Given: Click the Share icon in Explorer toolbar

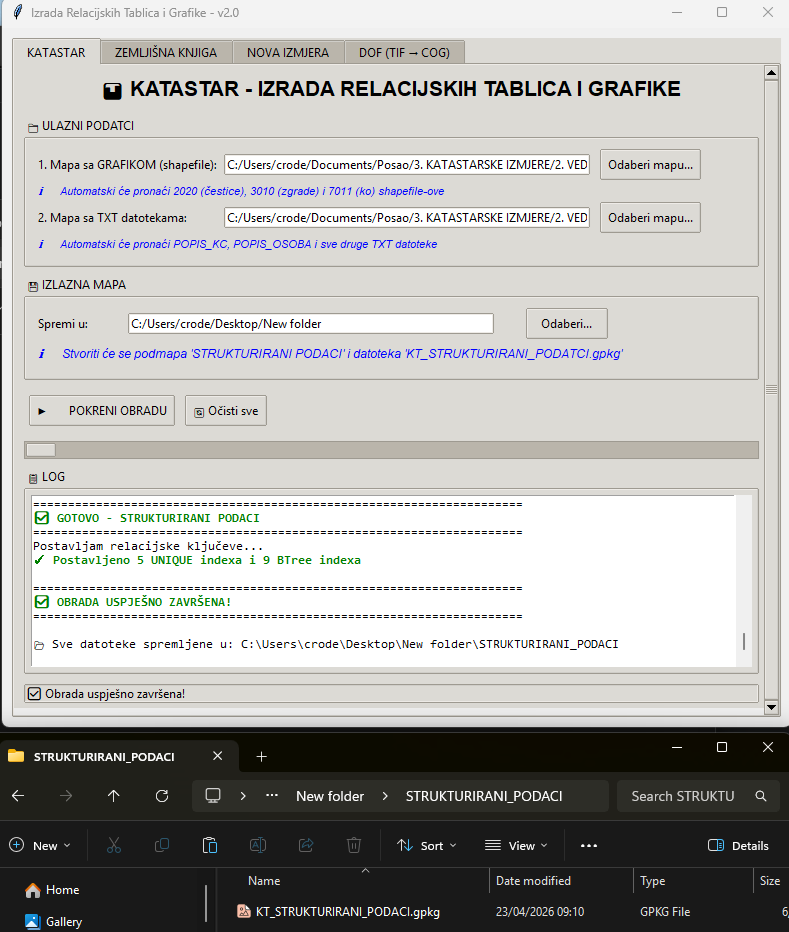Looking at the screenshot, I should 306,845.
